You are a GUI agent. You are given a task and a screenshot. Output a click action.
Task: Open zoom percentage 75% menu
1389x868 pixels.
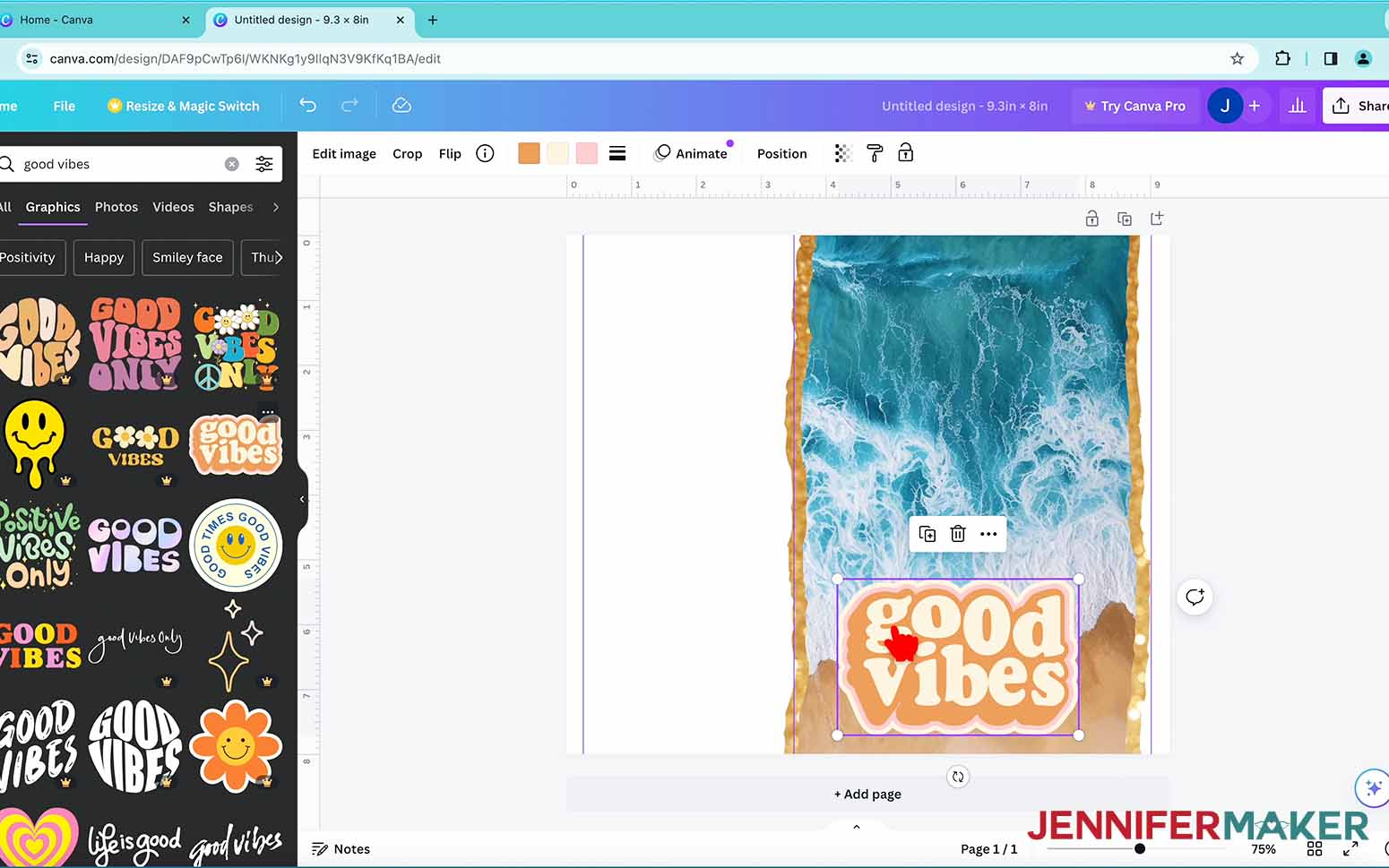point(1264,848)
